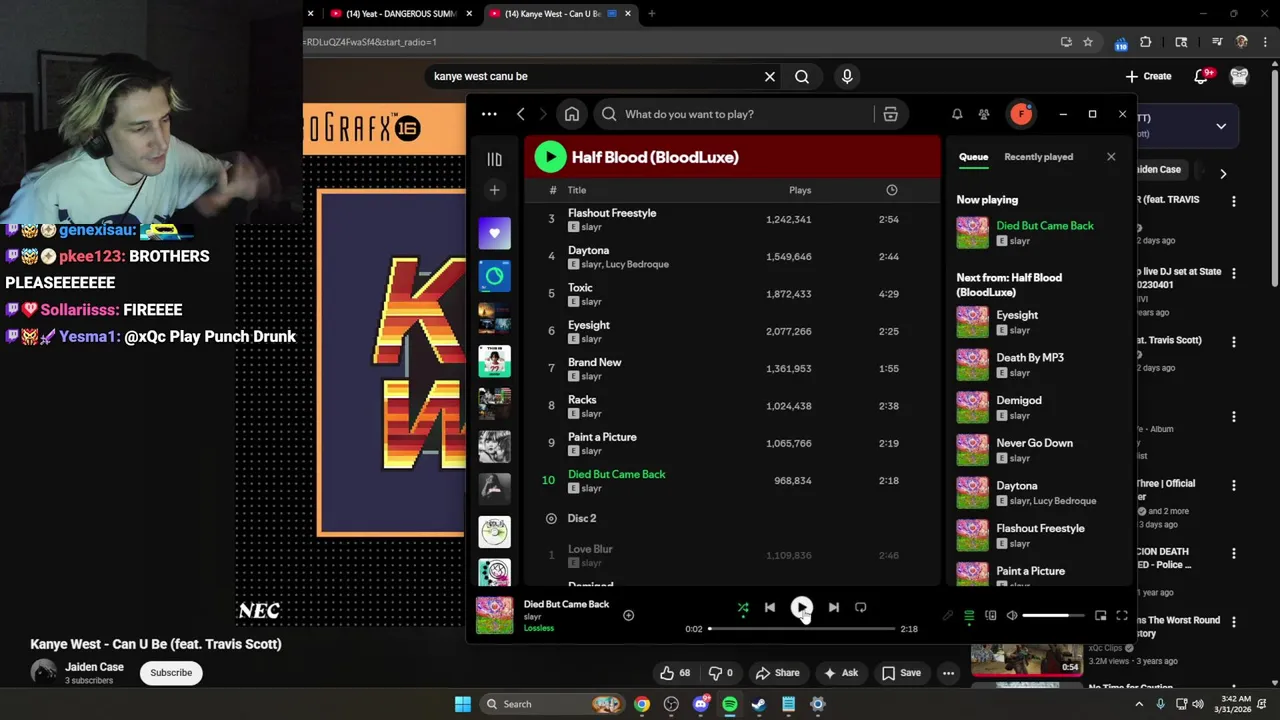This screenshot has height=720, width=1280.
Task: Open Spotify Browse icon in search bar
Action: click(x=890, y=114)
